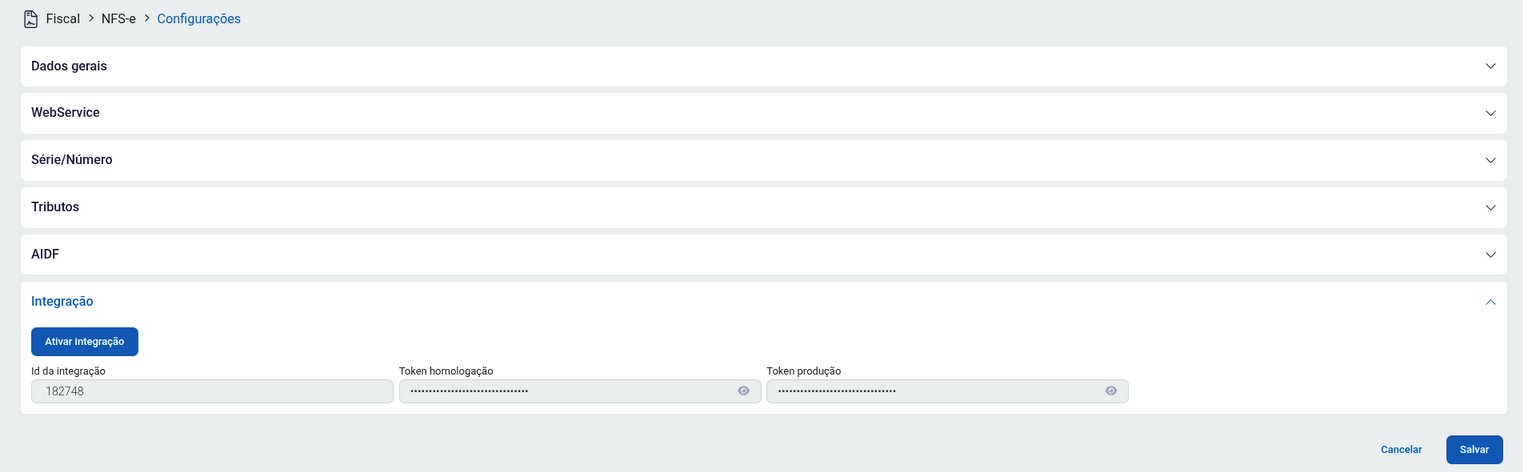Click the fiscal document icon in breadcrumb
The image size is (1523, 472).
pyautogui.click(x=31, y=19)
